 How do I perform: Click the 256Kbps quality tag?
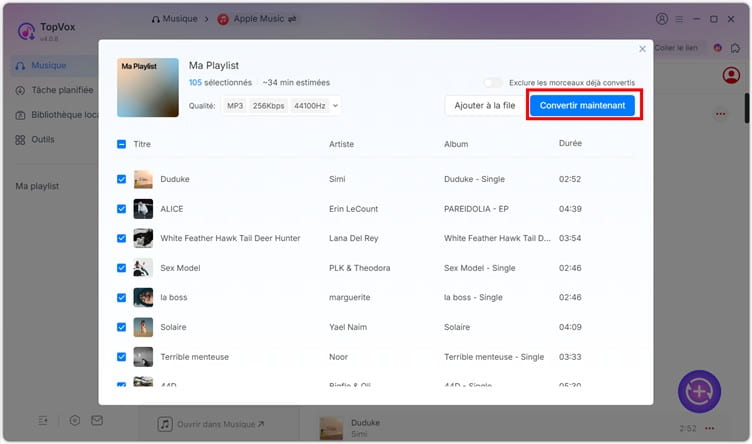point(269,105)
